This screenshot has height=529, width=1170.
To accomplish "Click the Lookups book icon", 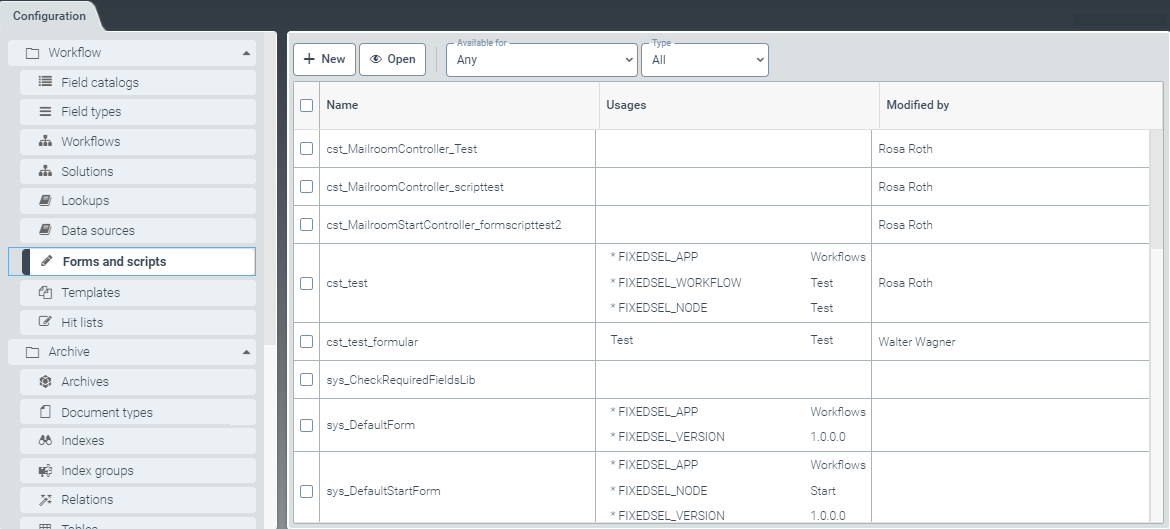I will click(45, 201).
